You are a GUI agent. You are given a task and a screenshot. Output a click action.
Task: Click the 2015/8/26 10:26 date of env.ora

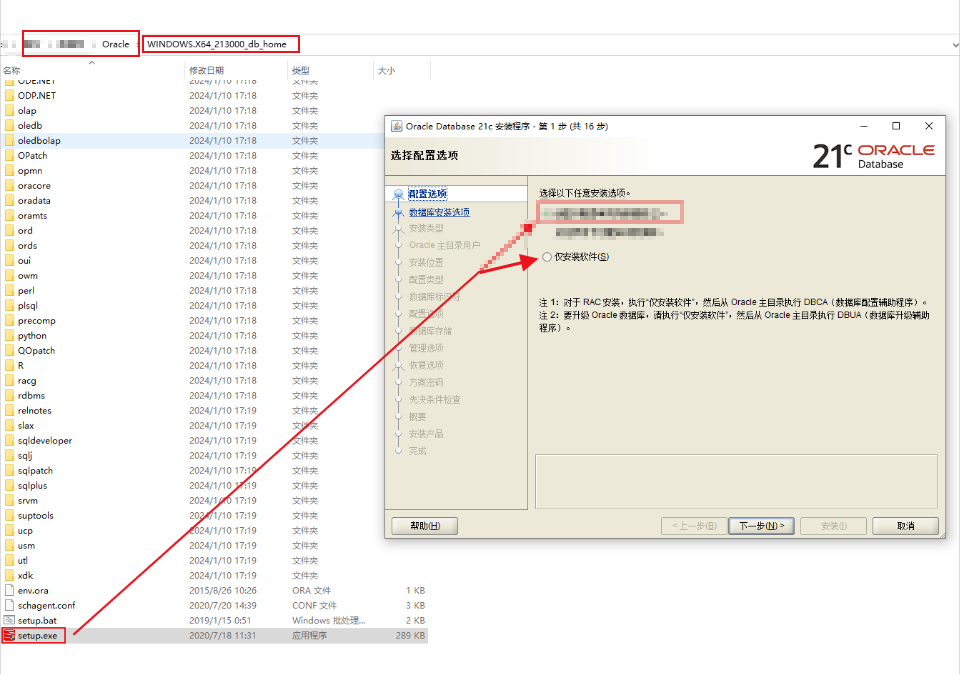click(x=223, y=590)
